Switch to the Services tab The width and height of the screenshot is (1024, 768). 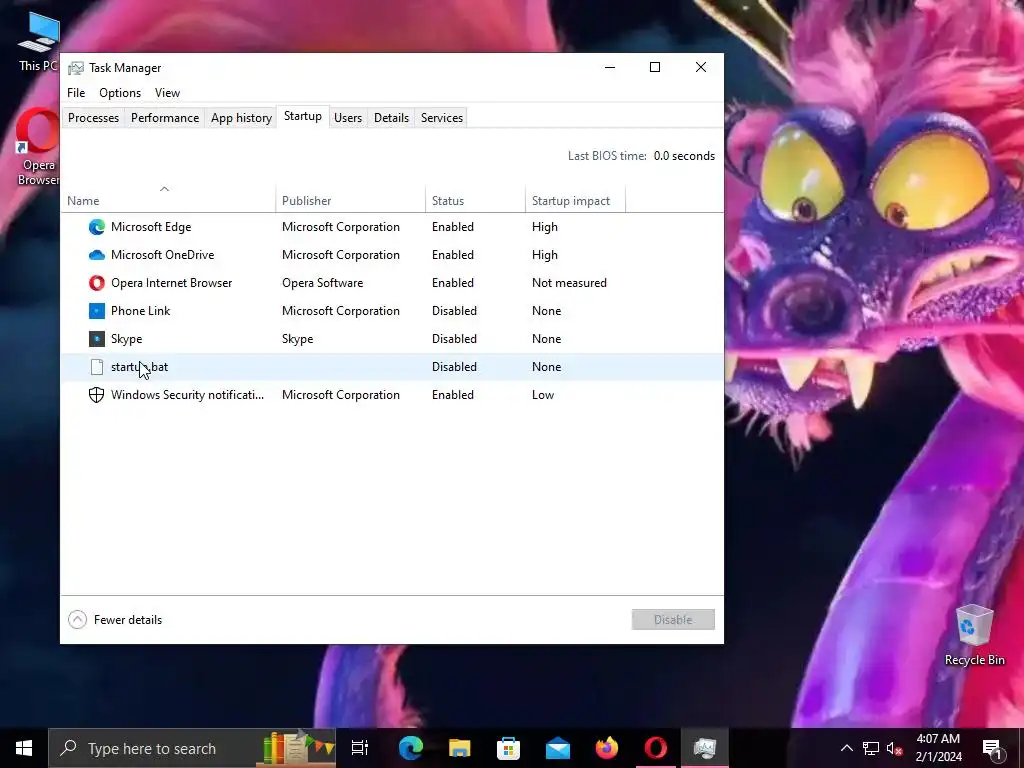(x=442, y=118)
